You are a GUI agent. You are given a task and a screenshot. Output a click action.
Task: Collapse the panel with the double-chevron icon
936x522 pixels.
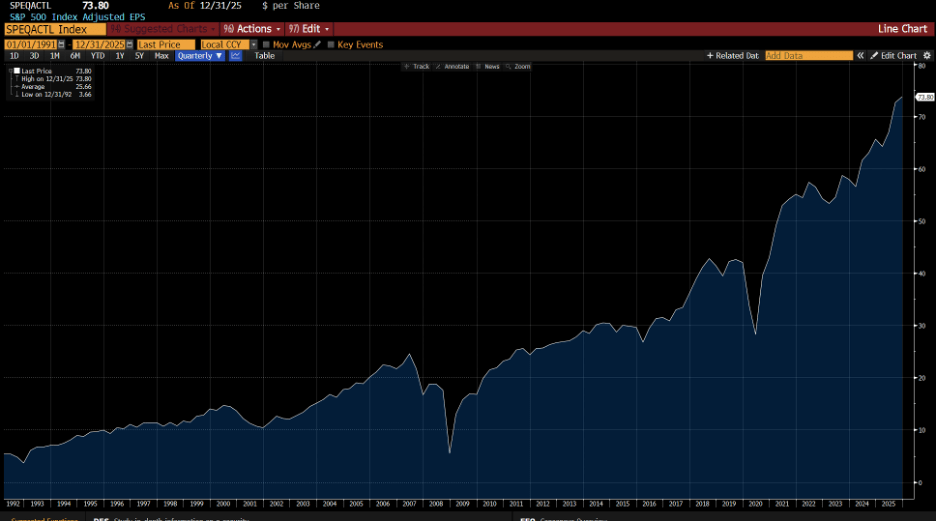click(x=860, y=56)
